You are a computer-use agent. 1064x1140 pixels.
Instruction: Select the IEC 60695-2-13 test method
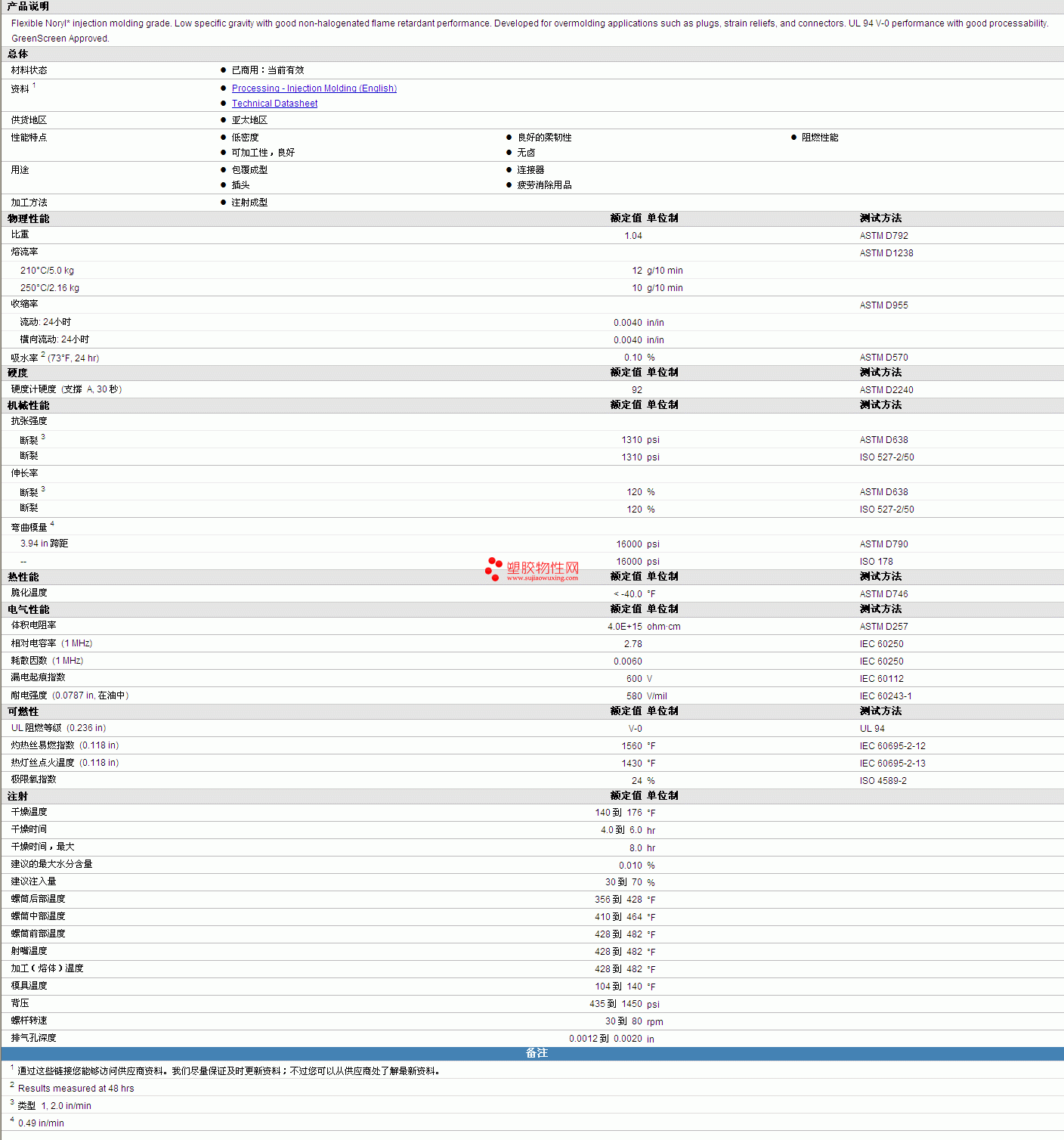click(x=892, y=764)
